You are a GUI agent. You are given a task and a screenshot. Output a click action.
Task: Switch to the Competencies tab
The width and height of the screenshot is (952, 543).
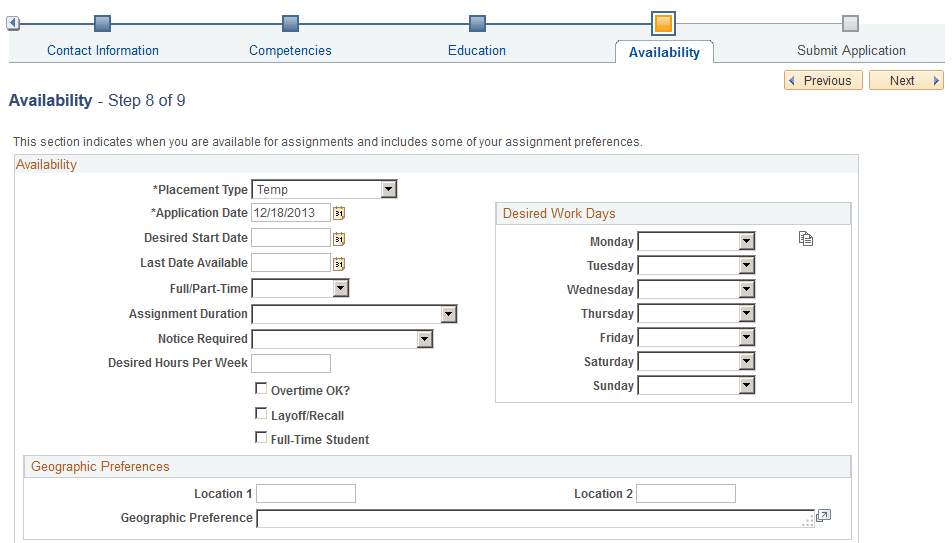(x=290, y=50)
